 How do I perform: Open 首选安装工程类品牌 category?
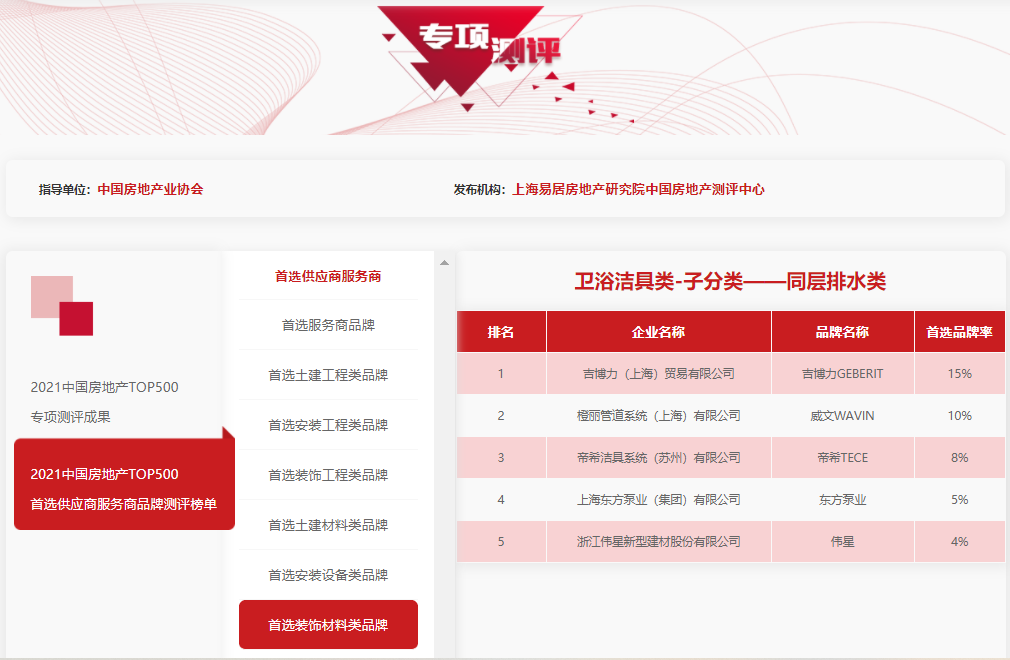tap(328, 425)
